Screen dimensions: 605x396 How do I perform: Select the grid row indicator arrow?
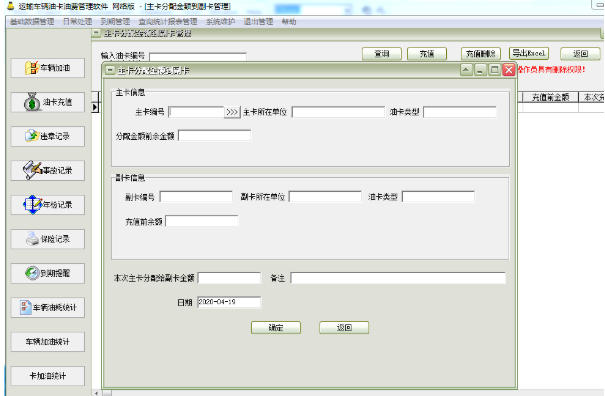point(95,107)
